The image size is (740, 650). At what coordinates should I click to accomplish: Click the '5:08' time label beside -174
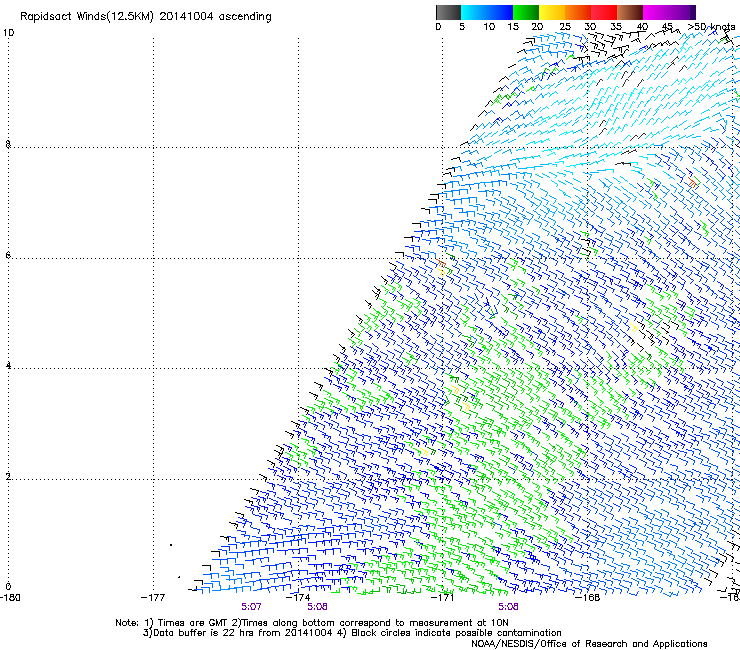pos(317,607)
